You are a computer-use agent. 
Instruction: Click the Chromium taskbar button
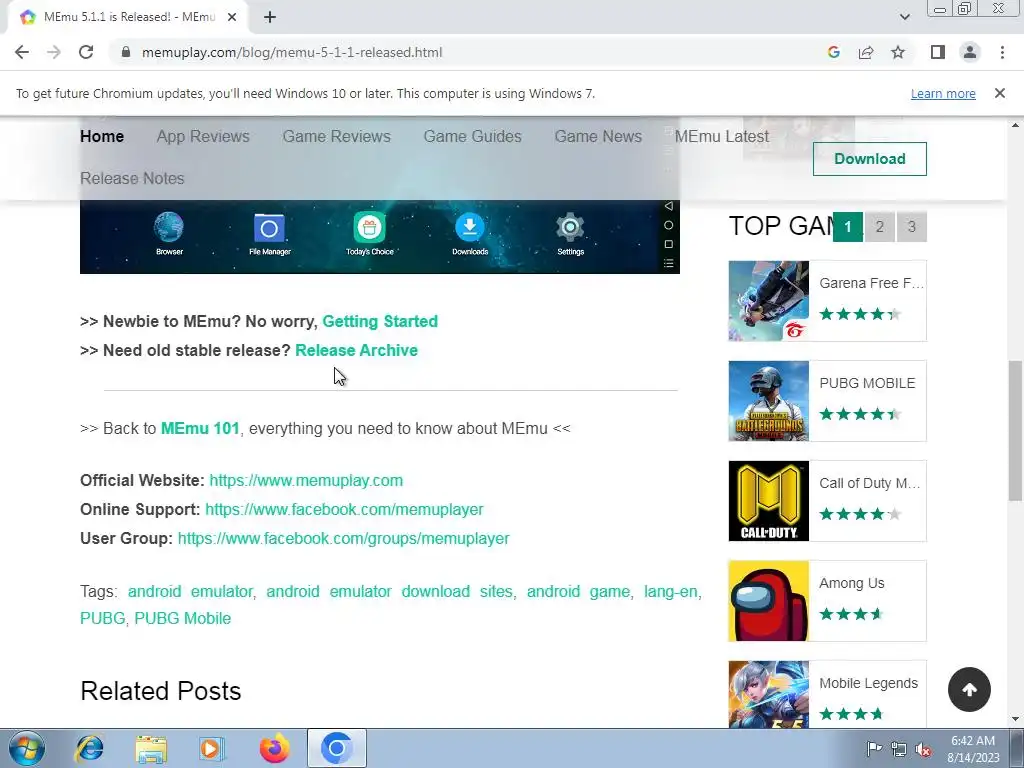click(x=336, y=748)
